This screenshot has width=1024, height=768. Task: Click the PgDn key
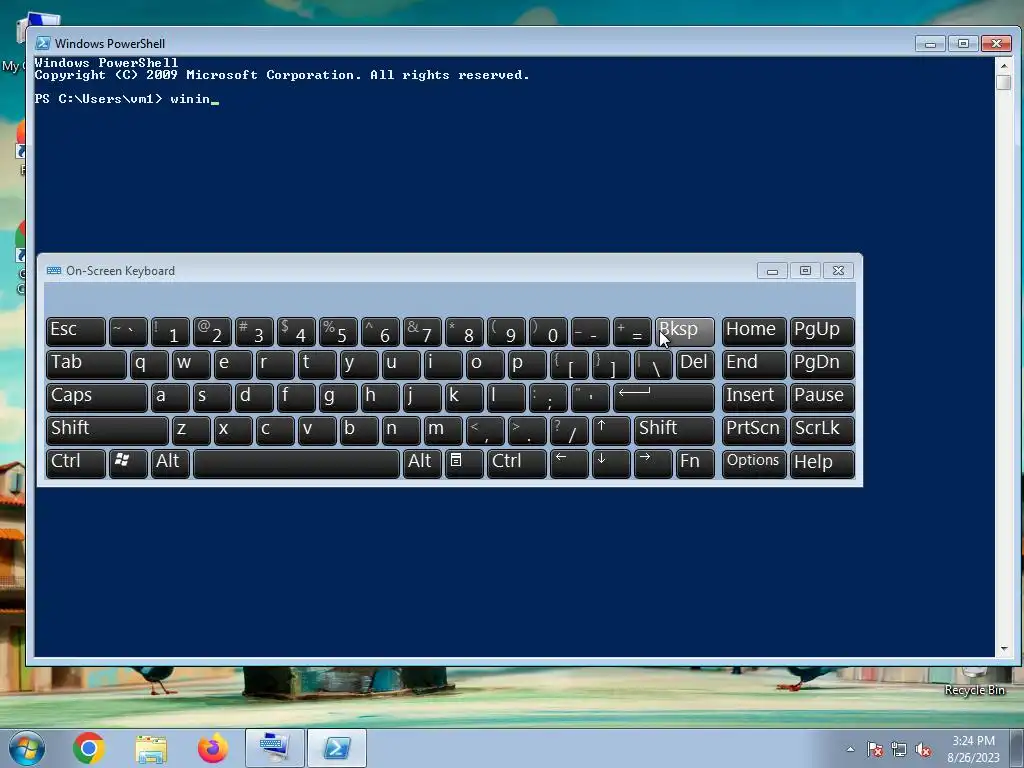[x=822, y=364]
